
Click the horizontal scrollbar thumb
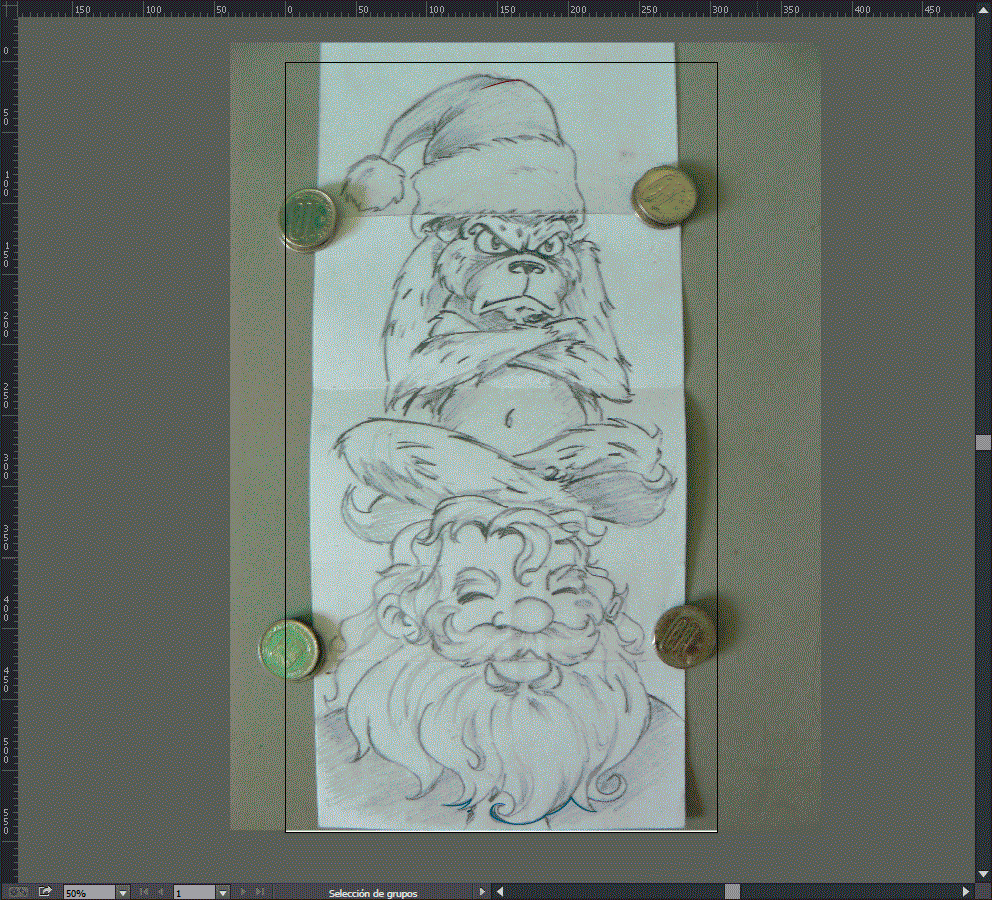732,892
